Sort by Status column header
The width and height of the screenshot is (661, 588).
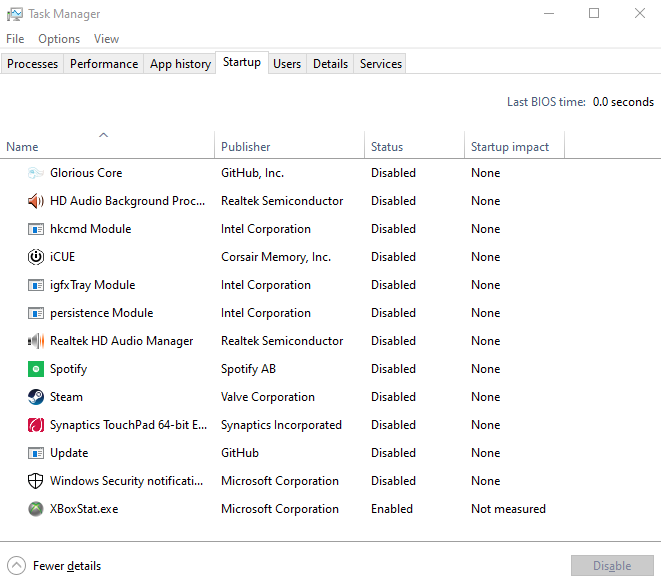[387, 147]
